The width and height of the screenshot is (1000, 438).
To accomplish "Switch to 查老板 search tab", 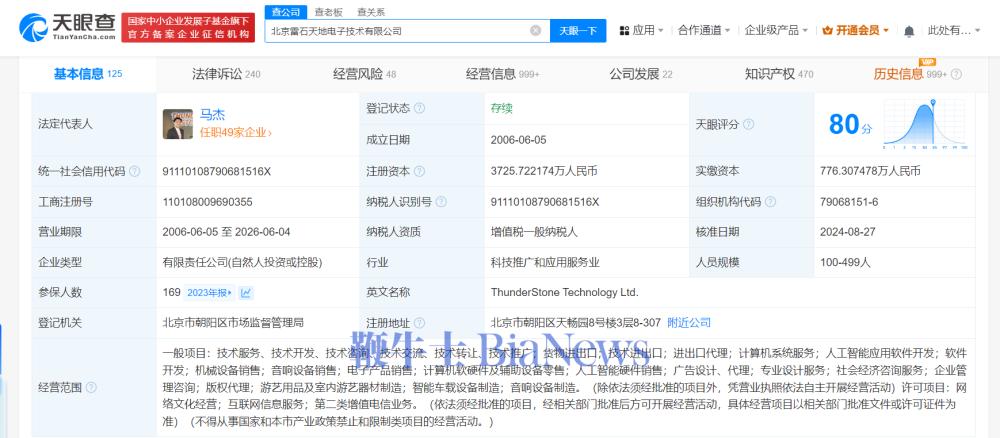I will click(328, 12).
